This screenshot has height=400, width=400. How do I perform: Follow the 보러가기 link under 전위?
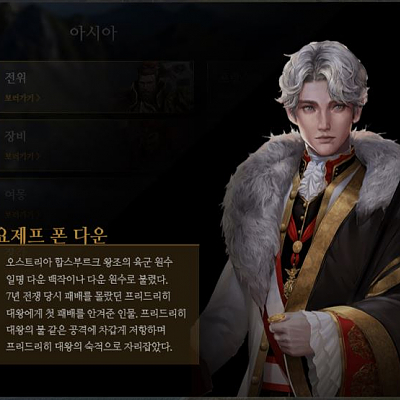20,98
